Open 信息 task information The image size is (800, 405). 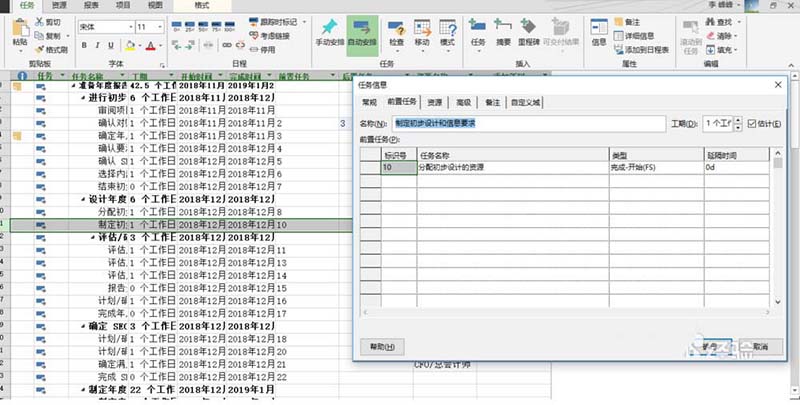tap(598, 34)
